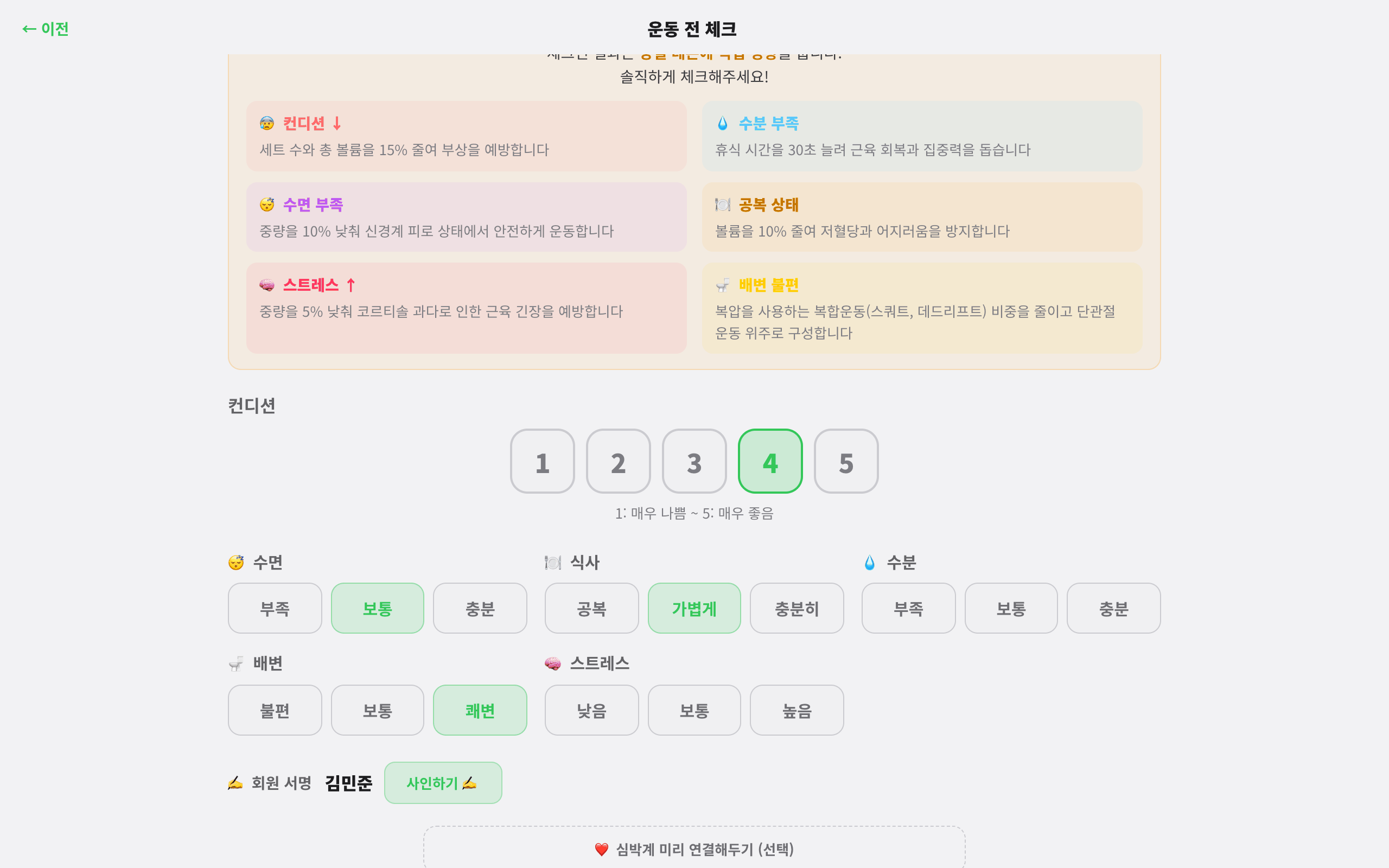Viewport: 1389px width, 868px height.
Task: Set 스트레스 to 보통
Action: [x=694, y=710]
